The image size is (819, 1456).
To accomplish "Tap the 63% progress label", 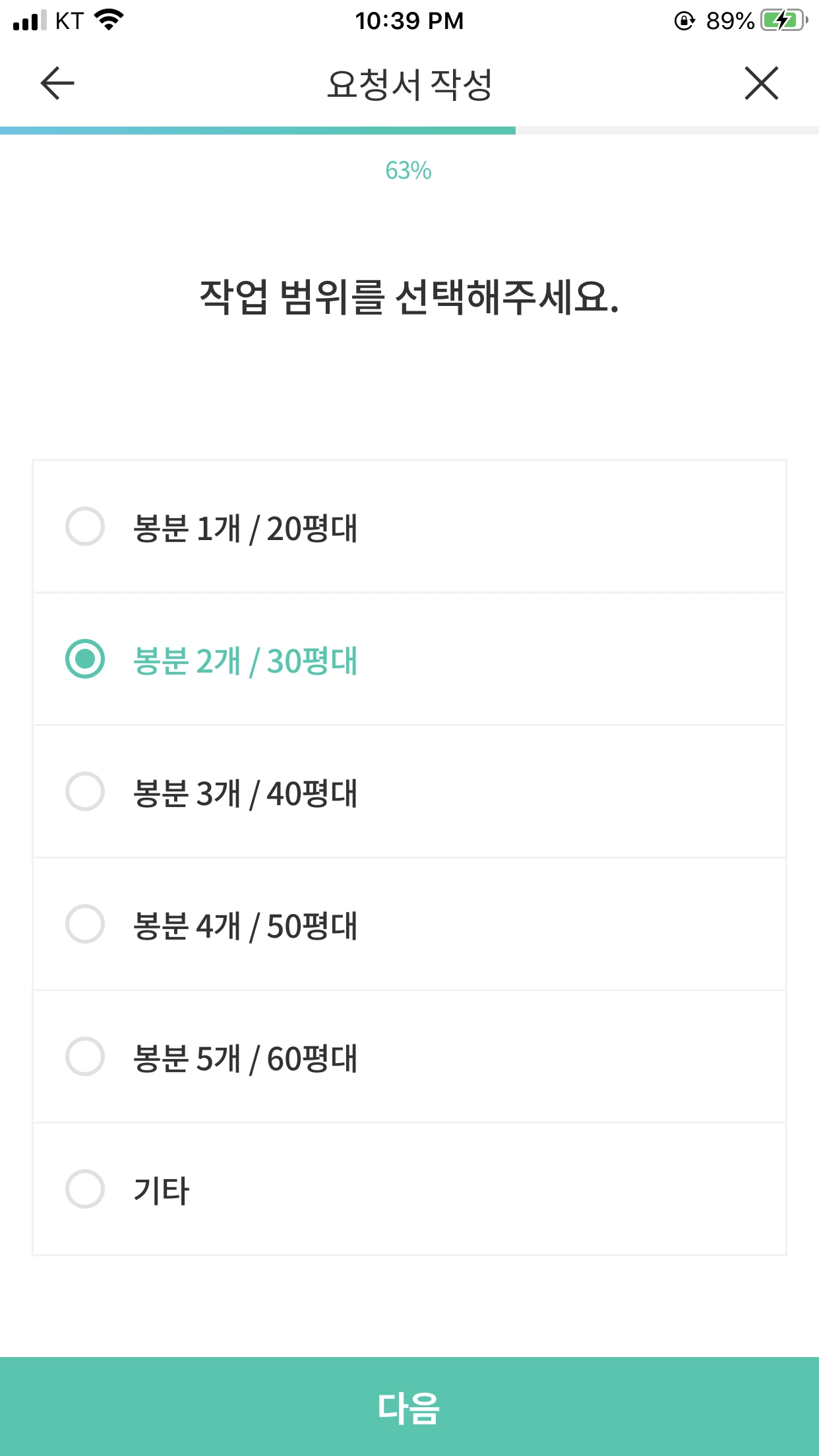I will pyautogui.click(x=409, y=171).
